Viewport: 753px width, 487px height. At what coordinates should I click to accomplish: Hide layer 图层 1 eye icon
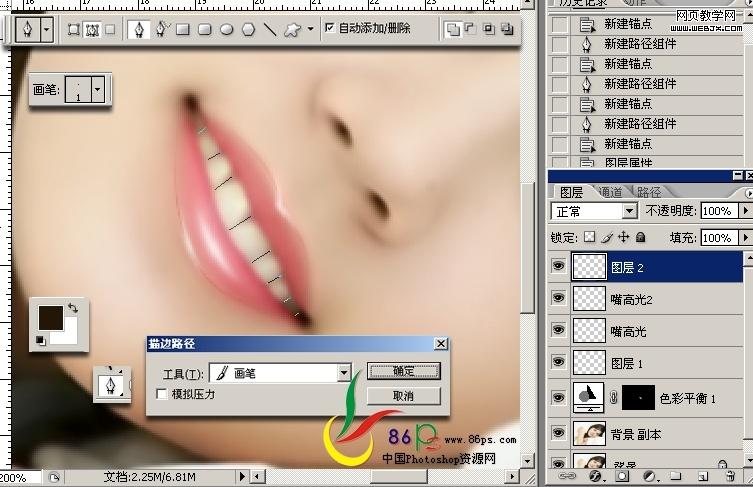pyautogui.click(x=558, y=362)
